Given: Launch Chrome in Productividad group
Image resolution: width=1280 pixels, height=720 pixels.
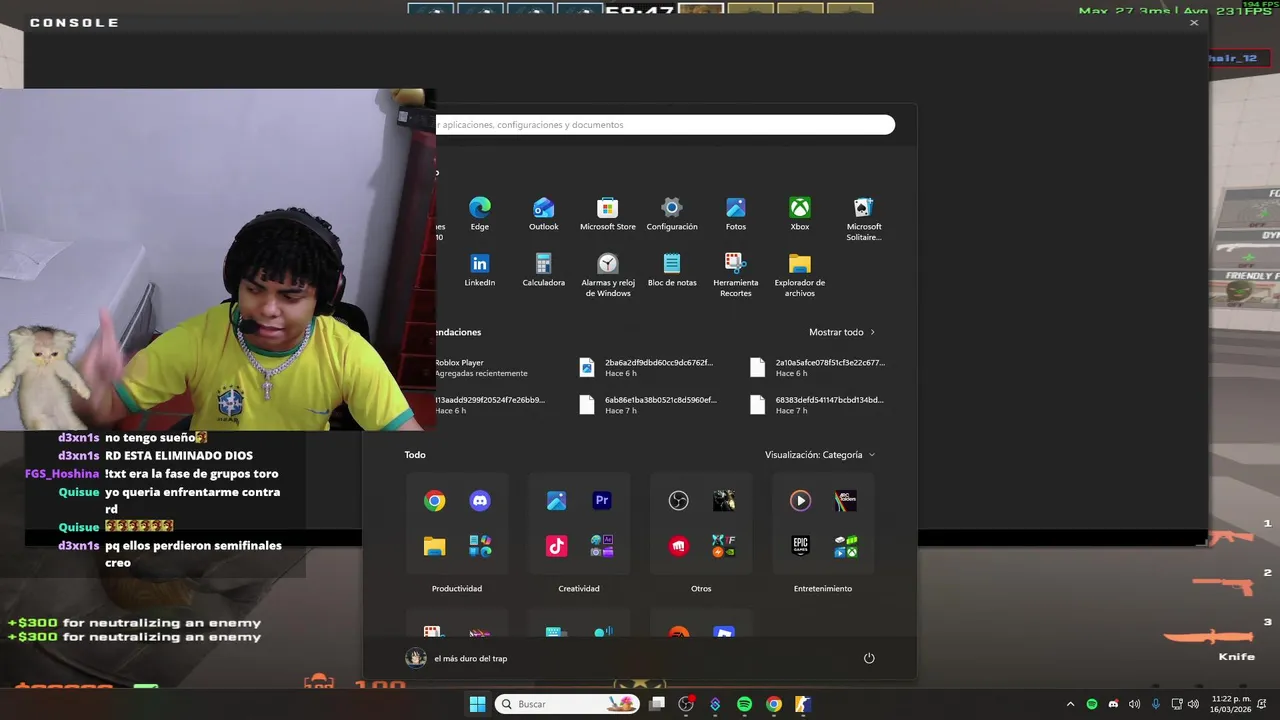Looking at the screenshot, I should (434, 501).
